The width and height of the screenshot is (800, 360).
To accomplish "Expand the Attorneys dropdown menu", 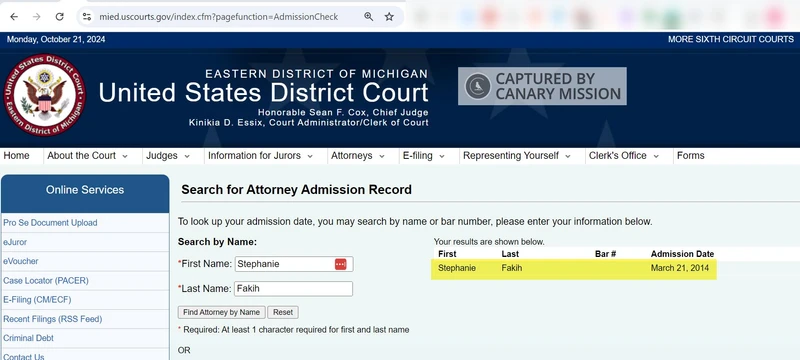I will coord(358,156).
